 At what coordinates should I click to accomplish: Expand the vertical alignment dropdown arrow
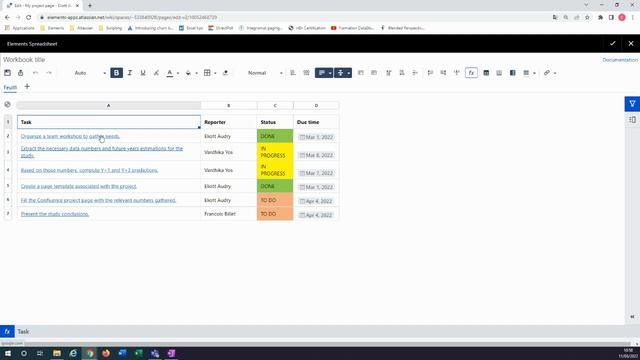(x=349, y=73)
